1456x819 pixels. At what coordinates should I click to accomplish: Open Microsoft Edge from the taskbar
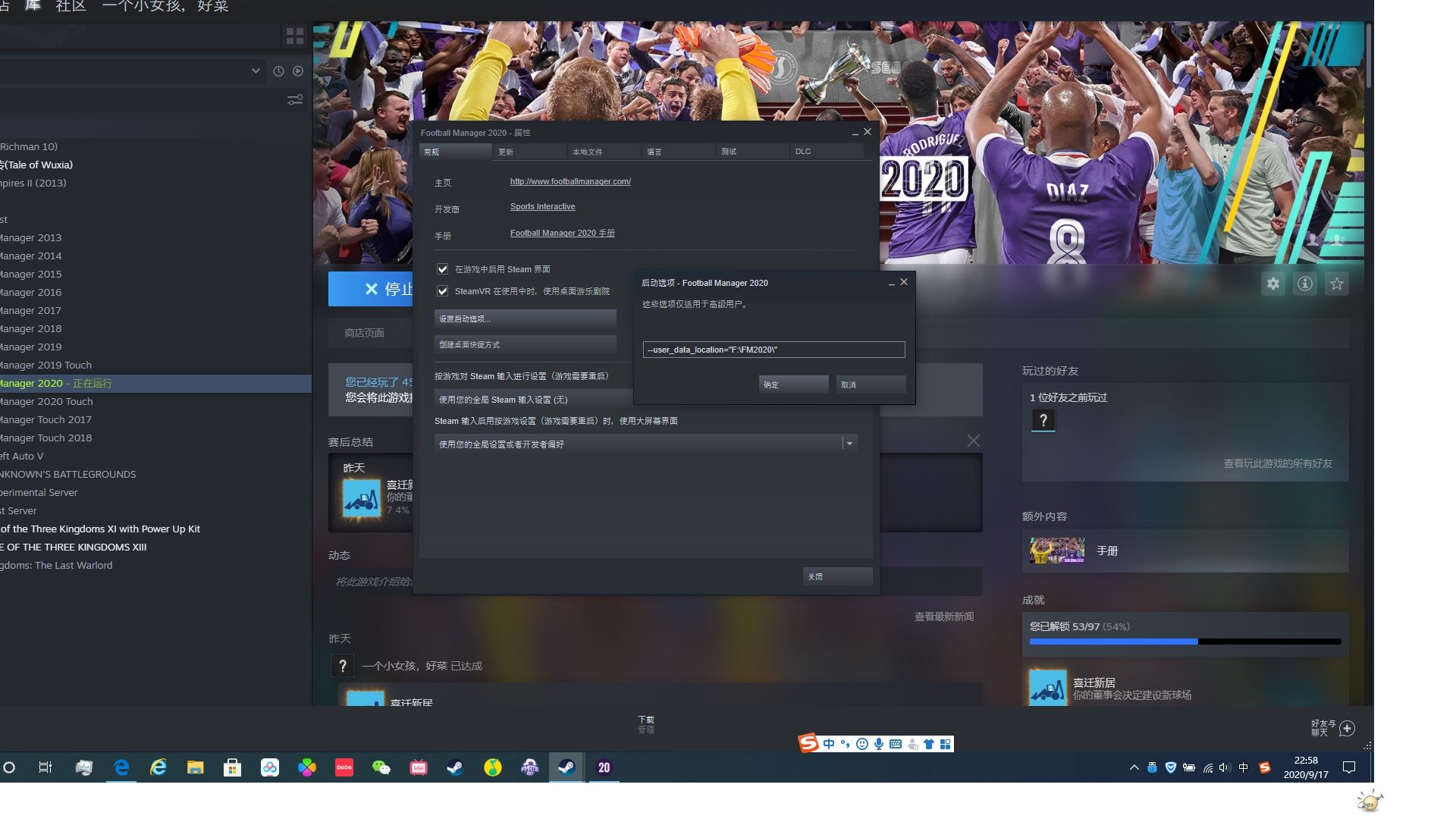(x=121, y=767)
